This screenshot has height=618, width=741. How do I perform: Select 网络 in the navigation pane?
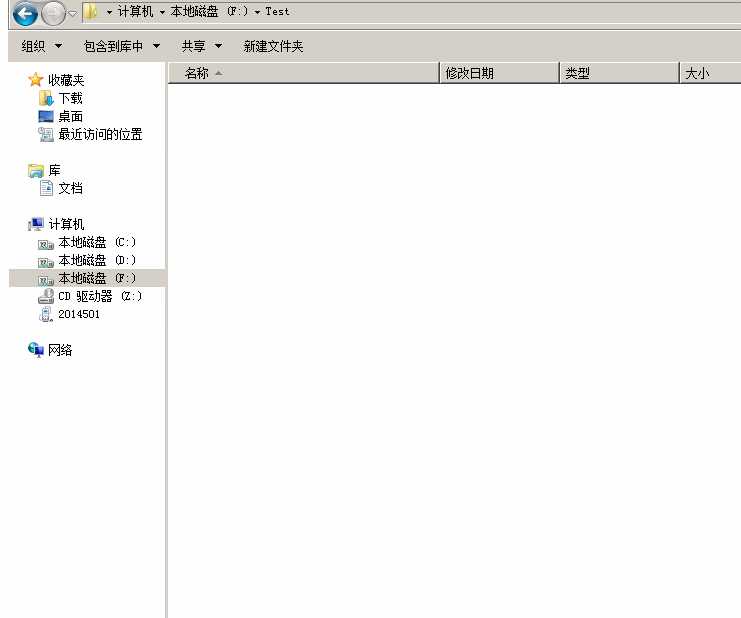click(x=60, y=350)
